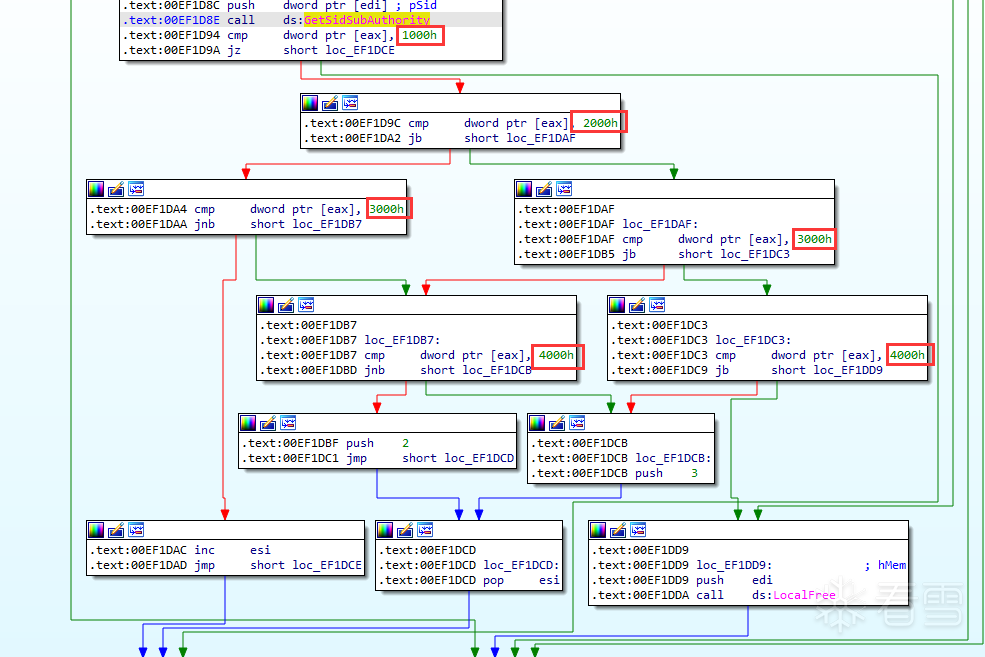Select the 1000h operand in the first cmp instruction
The image size is (985, 657).
tap(420, 35)
